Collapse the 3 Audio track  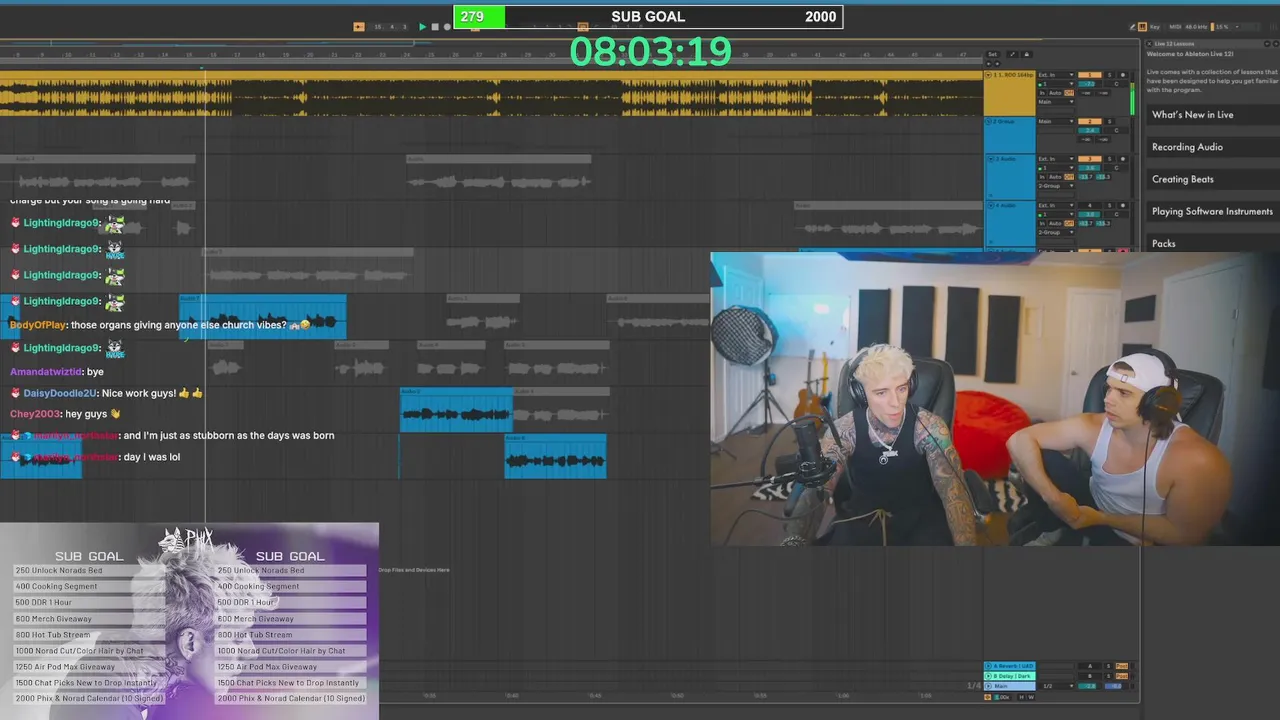coord(991,159)
